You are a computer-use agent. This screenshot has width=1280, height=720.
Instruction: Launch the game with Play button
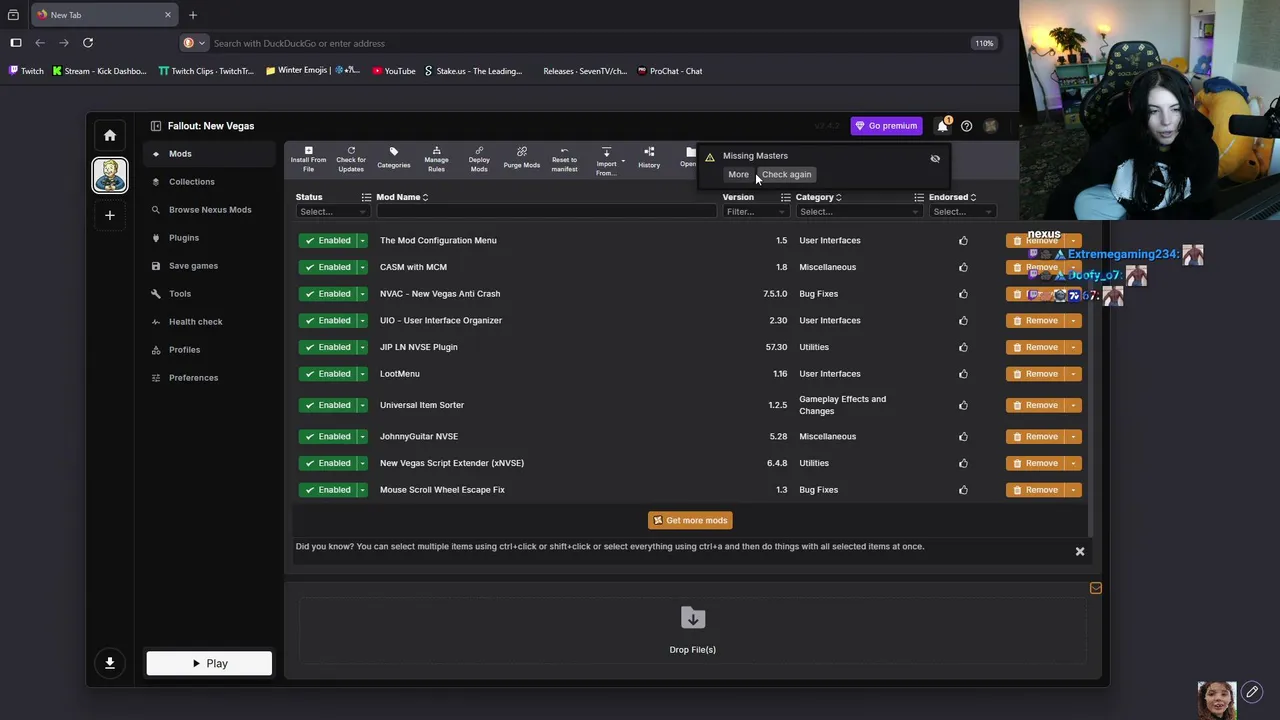click(x=209, y=663)
